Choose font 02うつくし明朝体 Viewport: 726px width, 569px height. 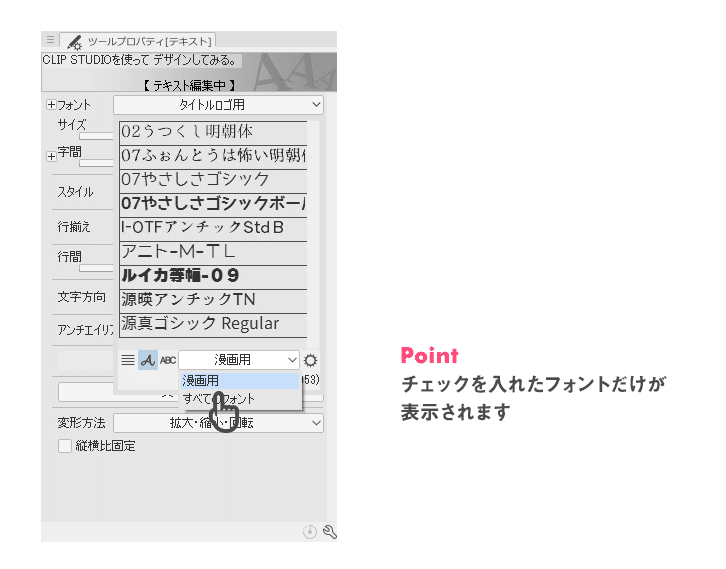[213, 132]
